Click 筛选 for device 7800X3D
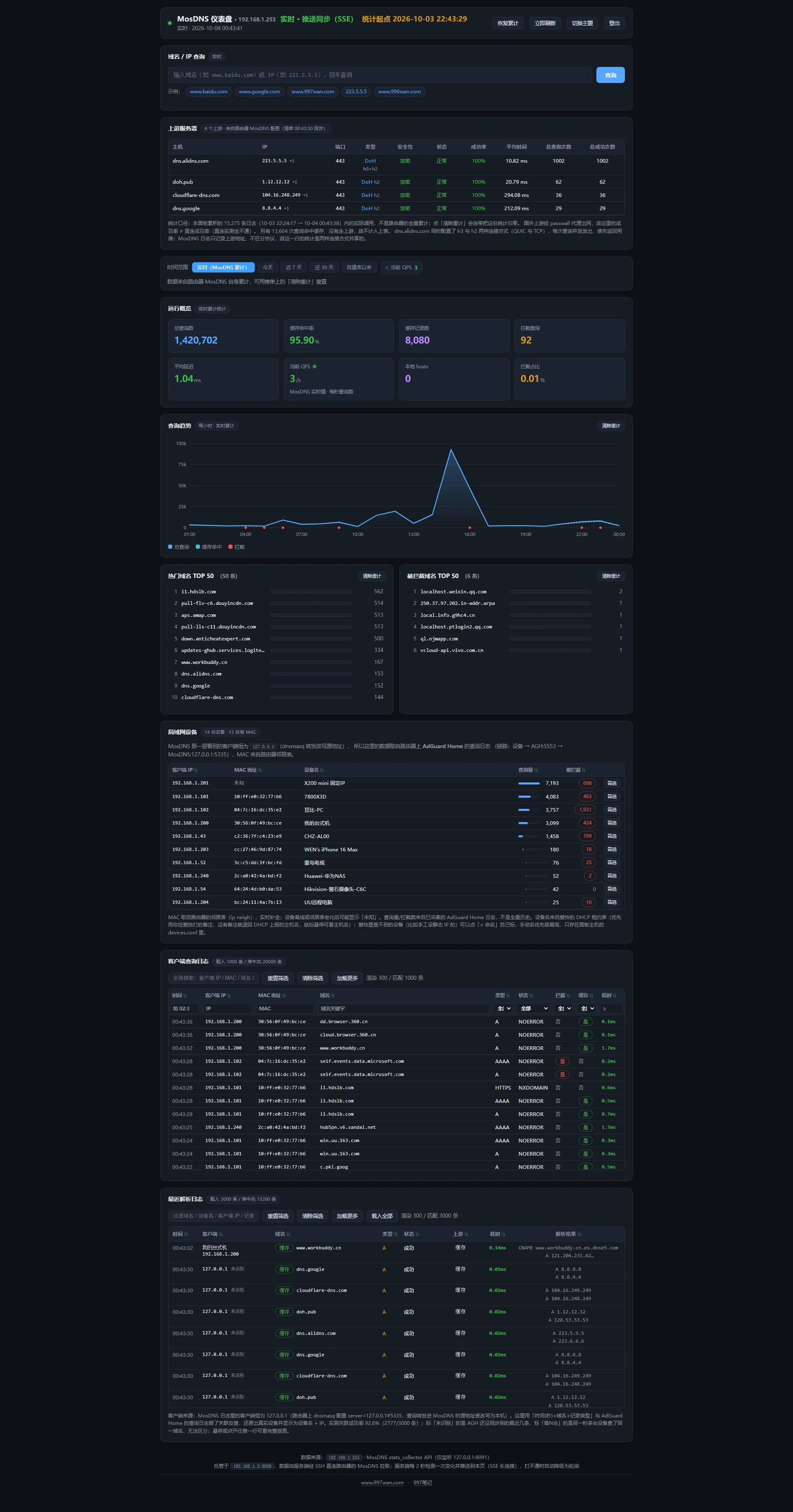 pos(612,796)
